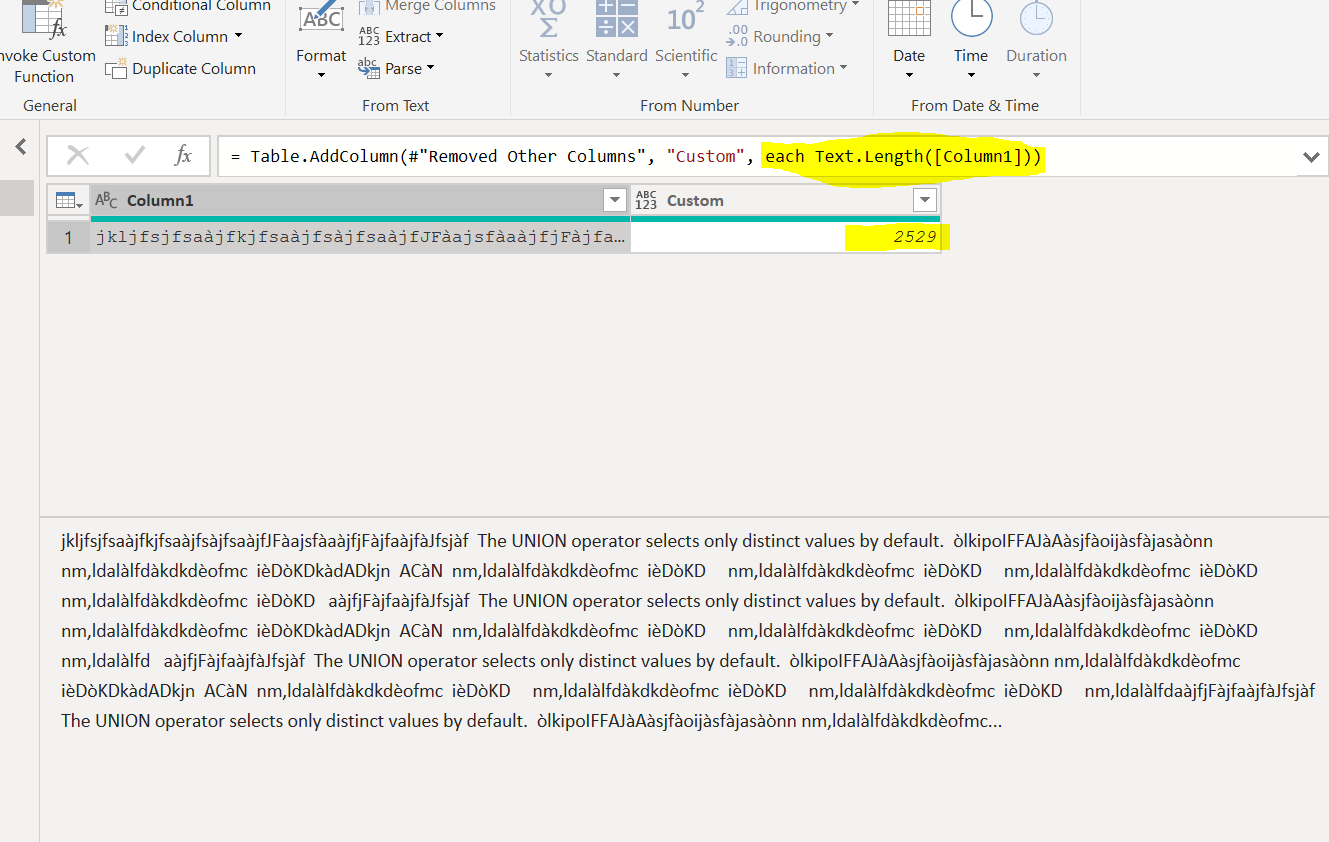Image resolution: width=1329 pixels, height=842 pixels.
Task: Expand Index Column dropdown arrow
Action: (238, 37)
